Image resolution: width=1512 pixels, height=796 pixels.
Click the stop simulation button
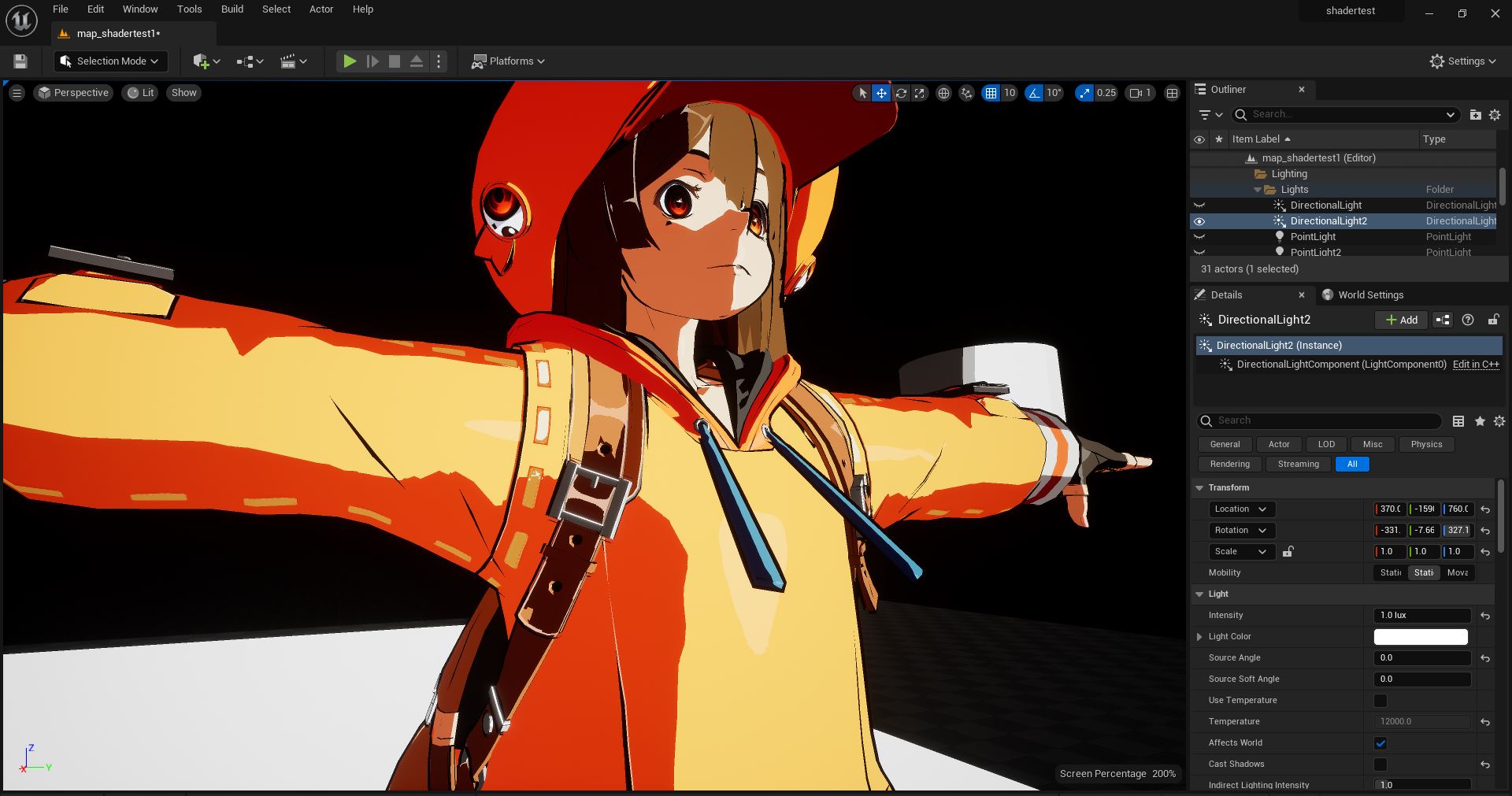coord(395,61)
